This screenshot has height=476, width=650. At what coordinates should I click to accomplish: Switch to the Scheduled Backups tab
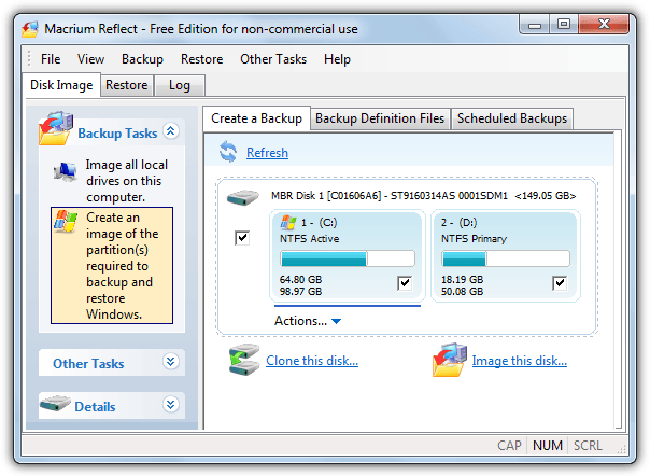pos(512,118)
